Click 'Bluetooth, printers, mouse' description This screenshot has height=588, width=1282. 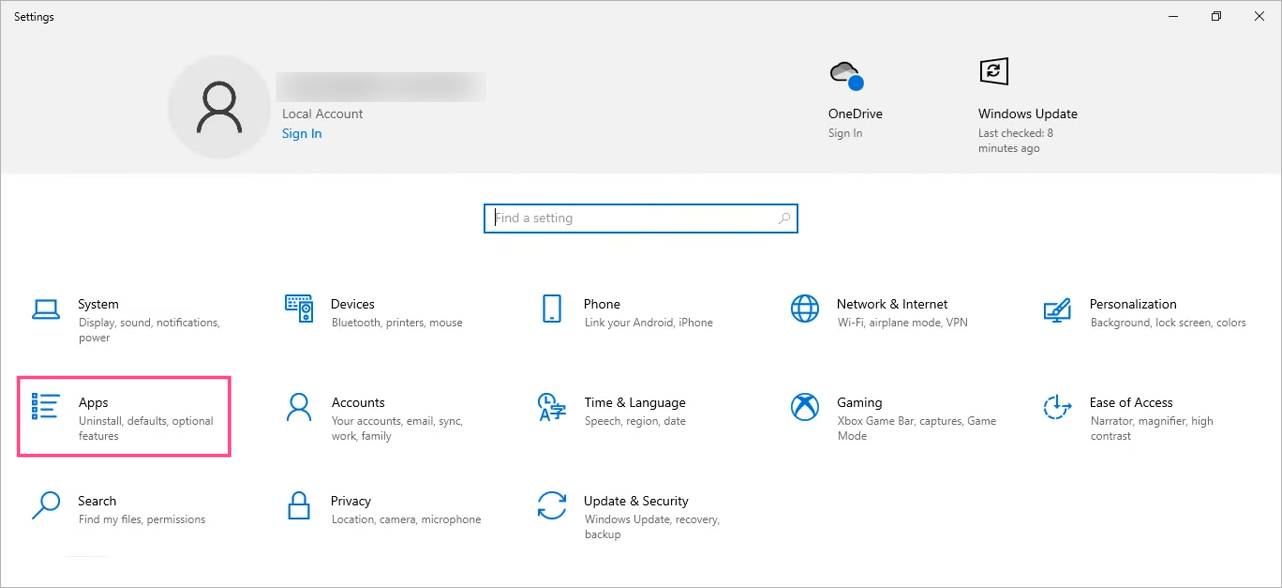tap(397, 323)
